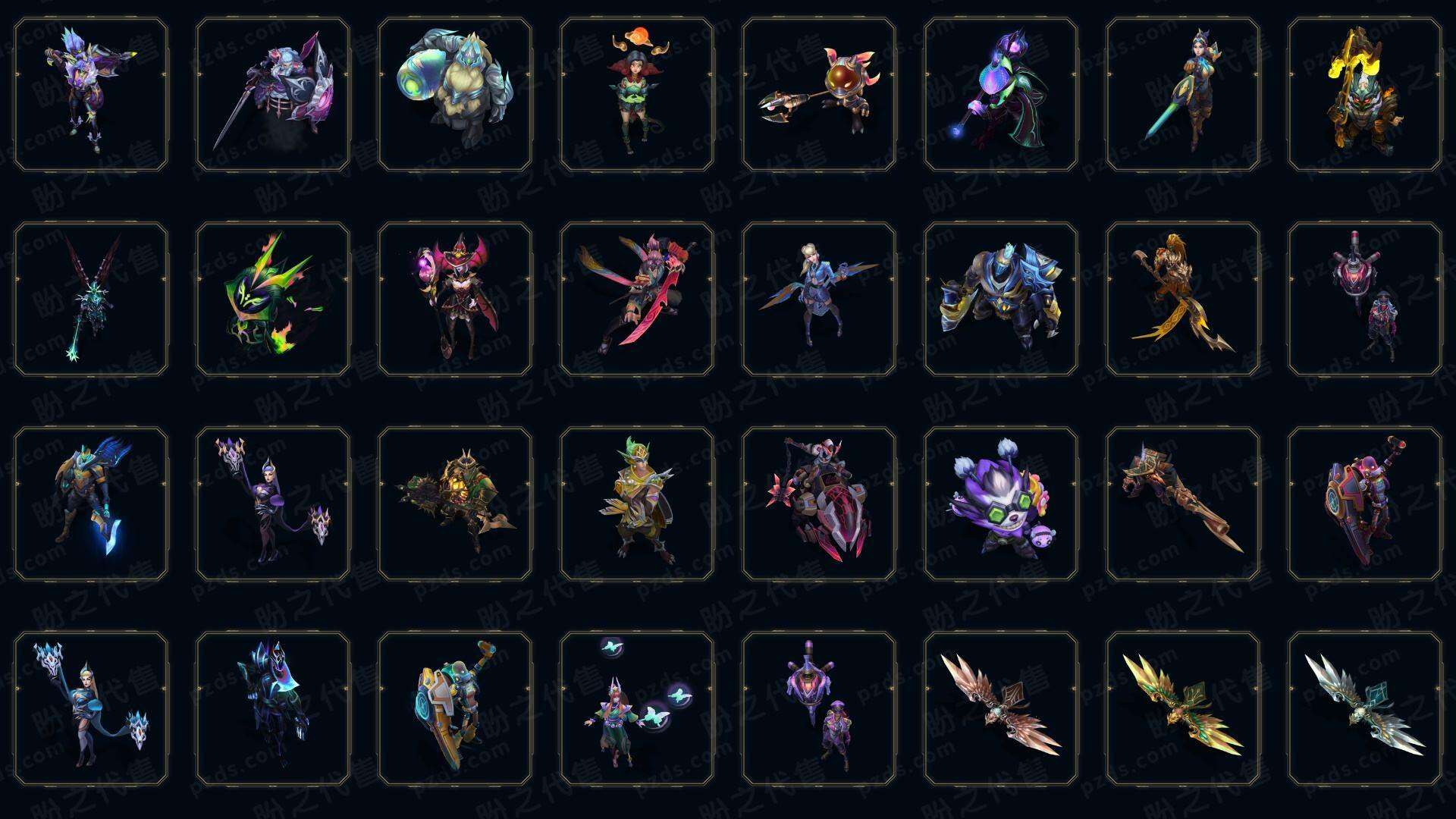Pick the blonde girl in blue dress
This screenshot has width=1456, height=819.
819,299
